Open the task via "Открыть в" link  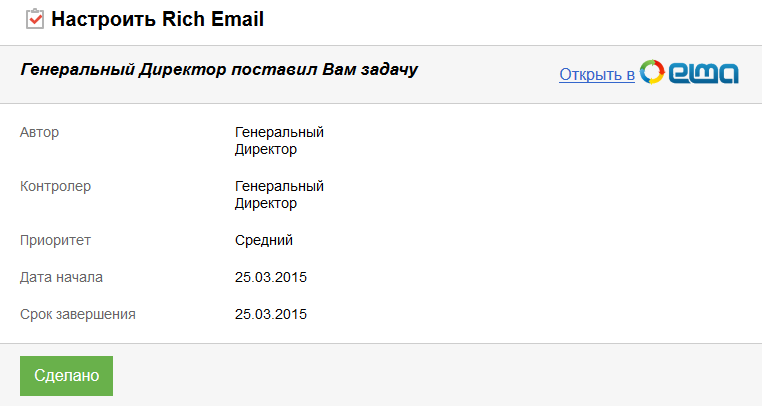coord(597,74)
